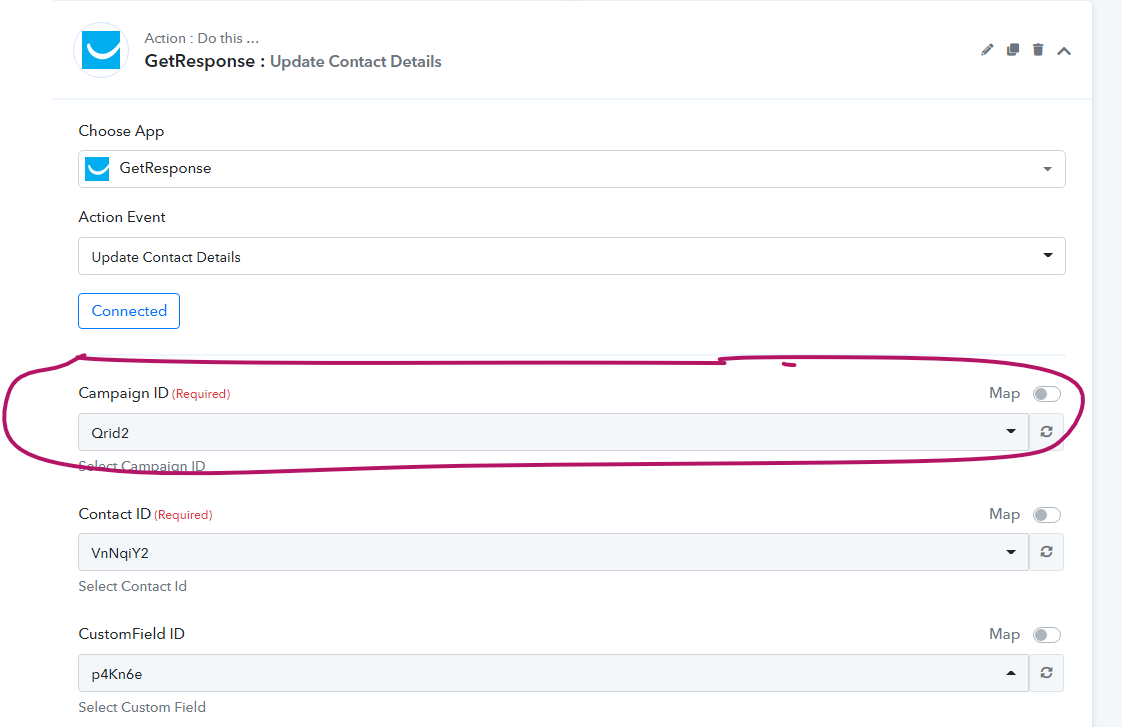Click the 'Action Event' label

click(x=122, y=217)
